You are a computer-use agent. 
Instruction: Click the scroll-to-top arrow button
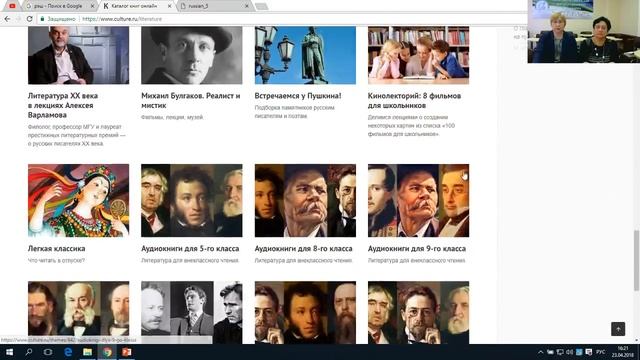click(618, 329)
